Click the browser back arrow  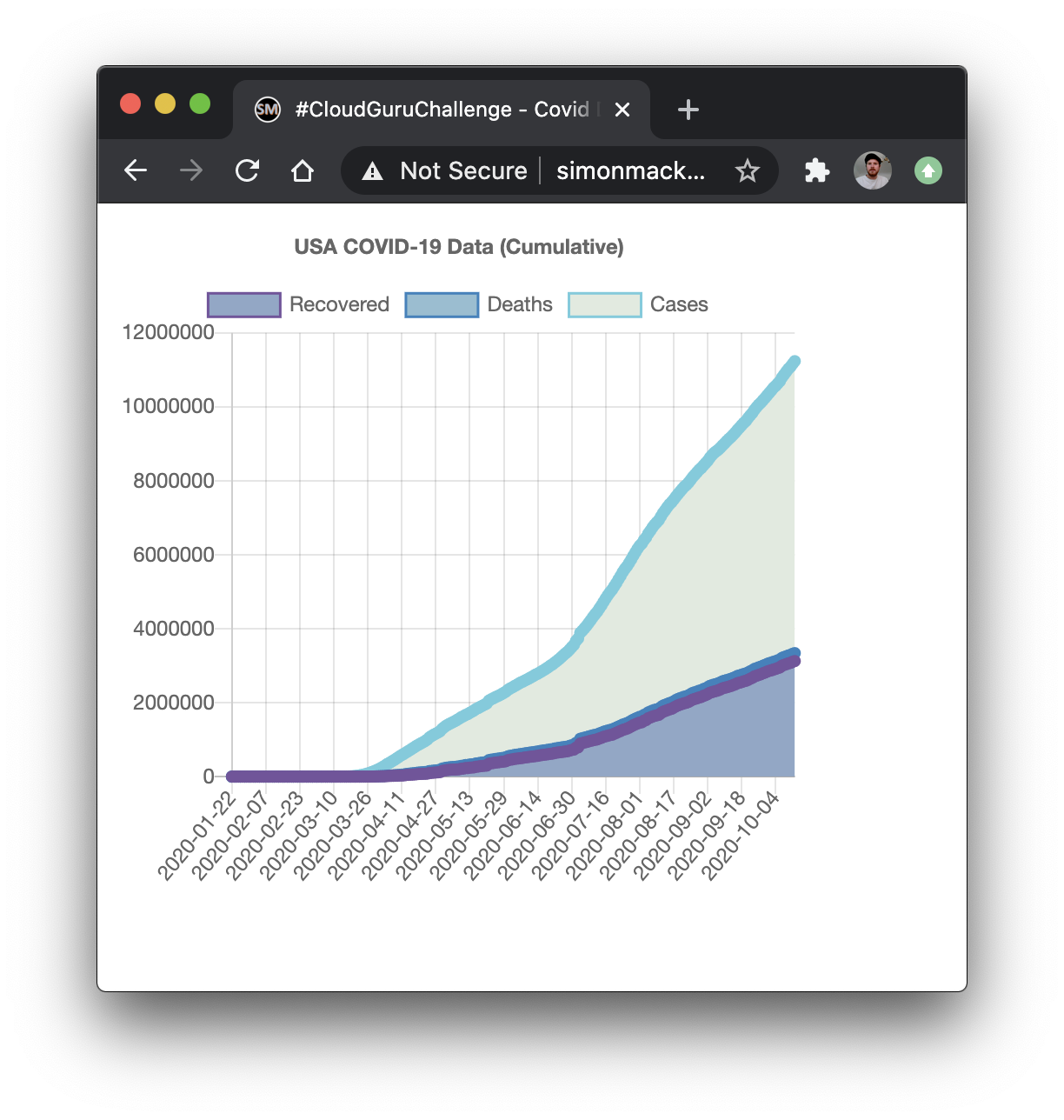(136, 170)
